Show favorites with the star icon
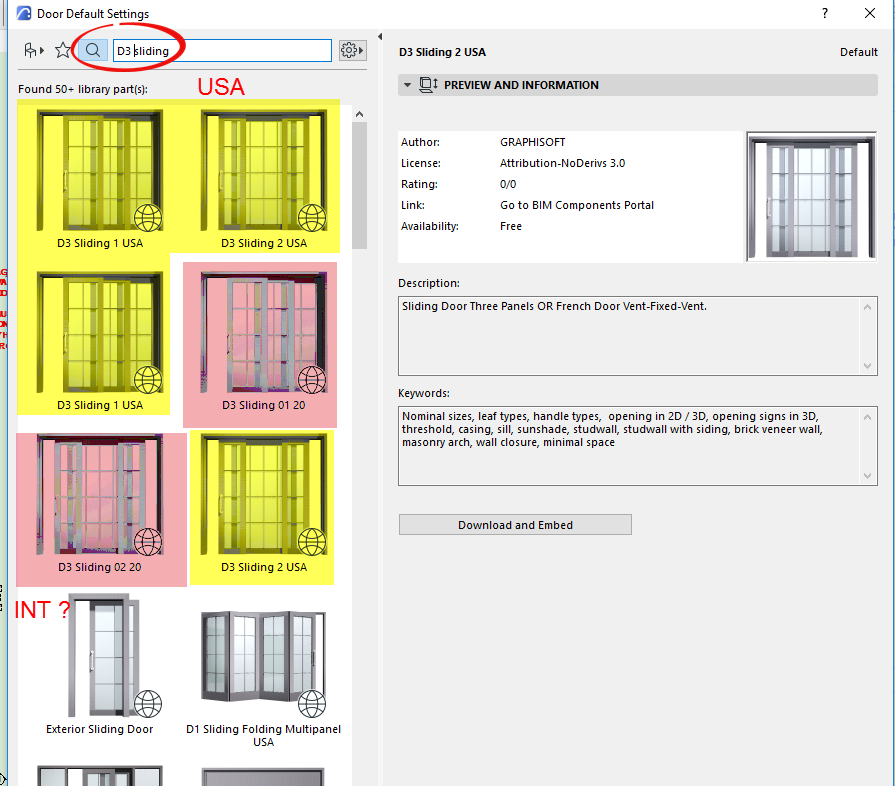 pyautogui.click(x=63, y=50)
